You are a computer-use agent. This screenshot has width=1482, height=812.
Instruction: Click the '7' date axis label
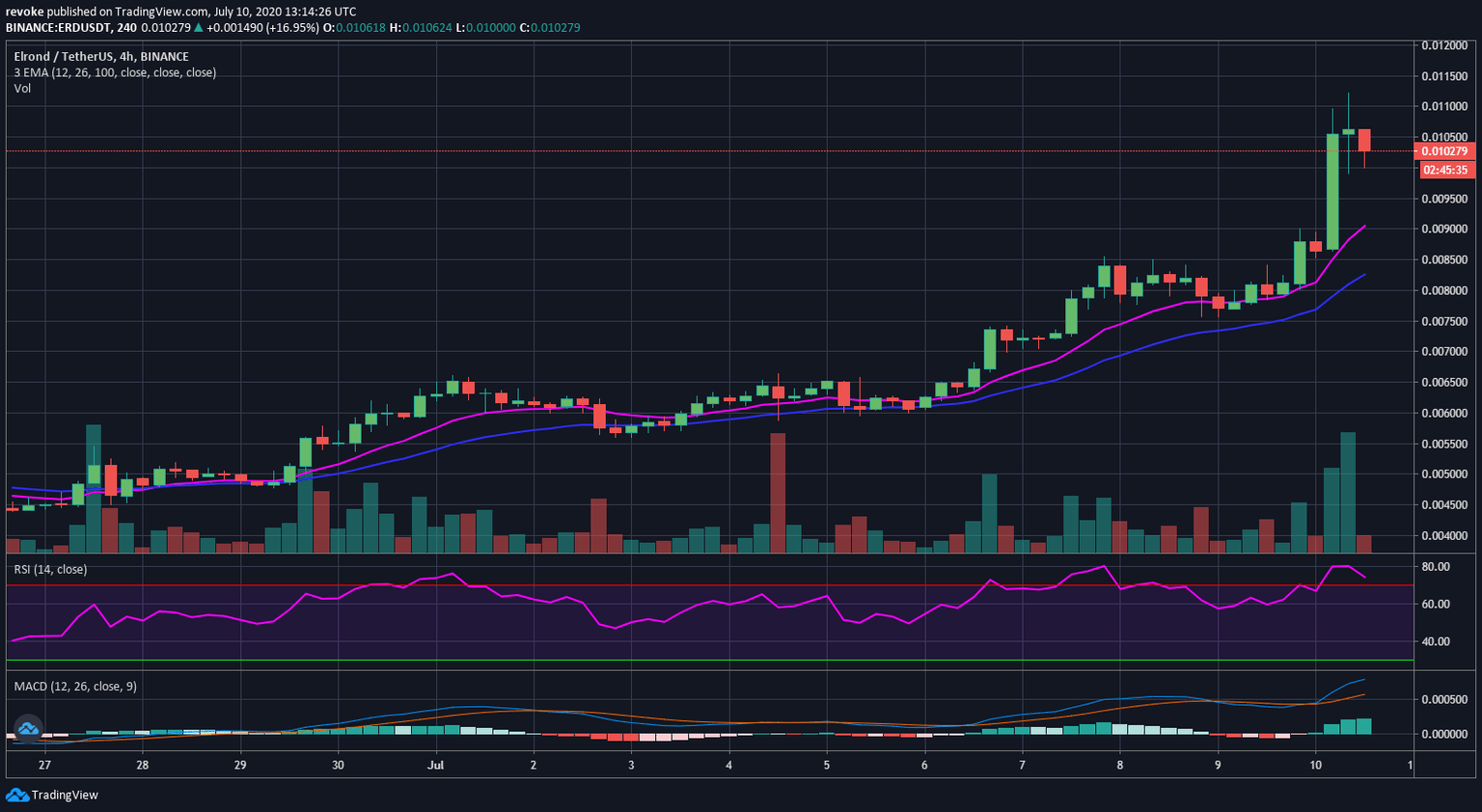click(x=1022, y=765)
